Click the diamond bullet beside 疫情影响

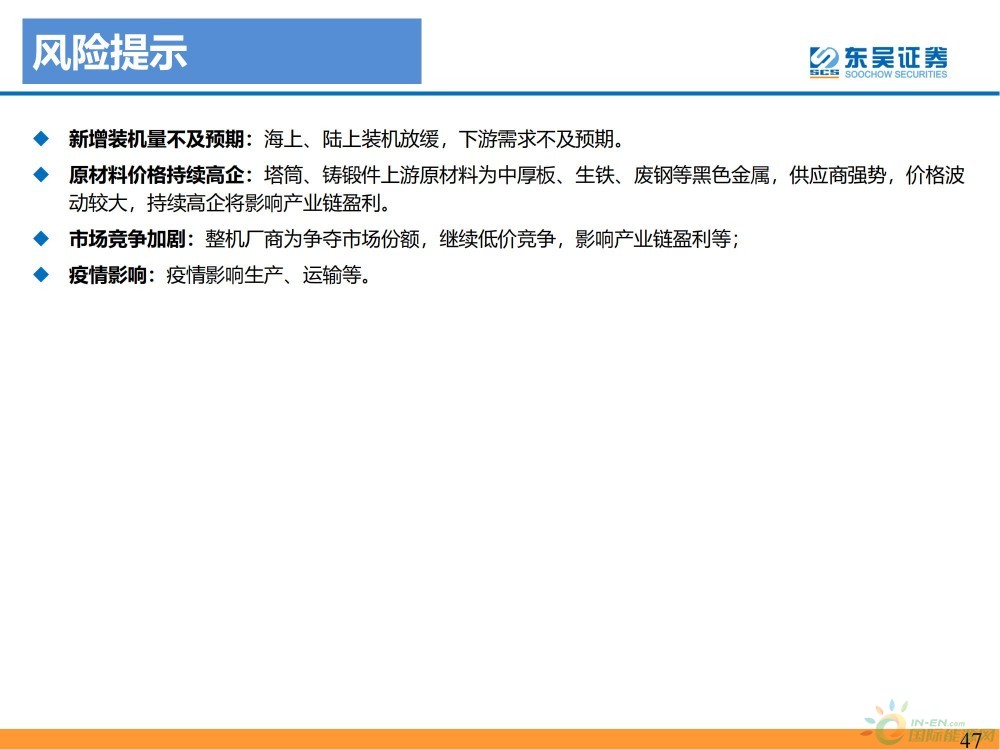41,276
